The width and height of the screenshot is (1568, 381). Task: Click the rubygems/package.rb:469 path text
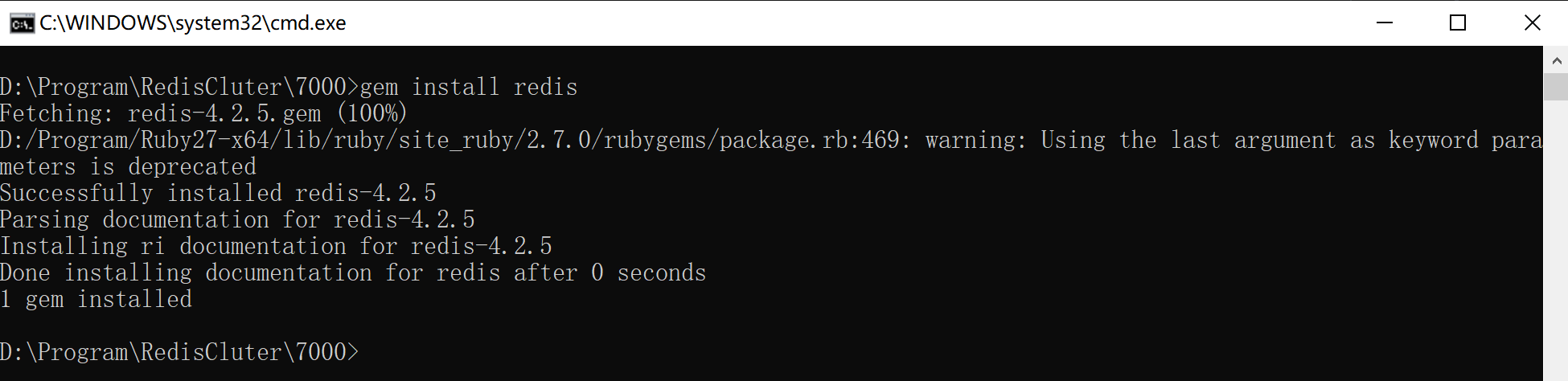[x=752, y=140]
